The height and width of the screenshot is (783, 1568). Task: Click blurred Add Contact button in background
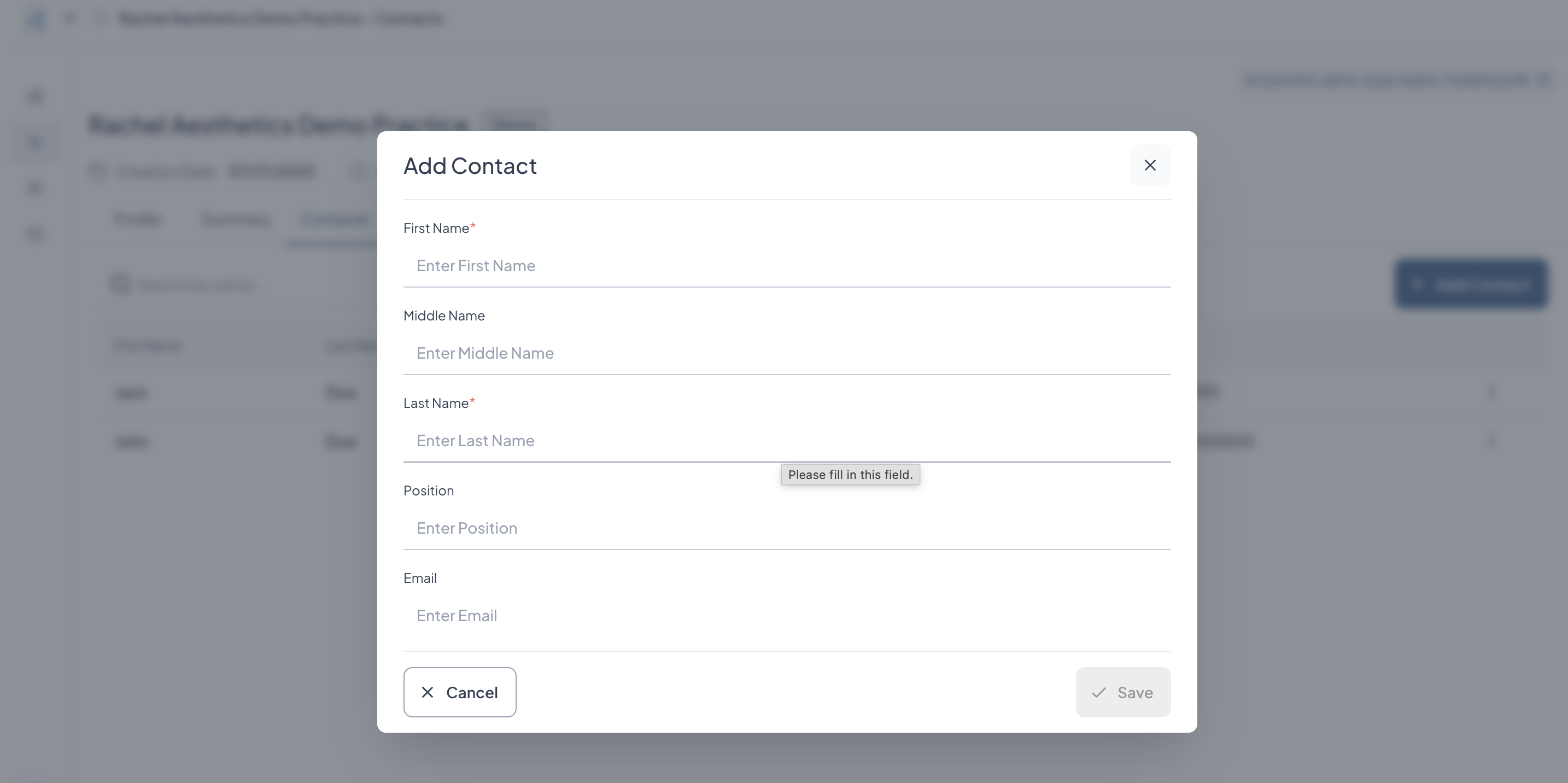[1471, 284]
